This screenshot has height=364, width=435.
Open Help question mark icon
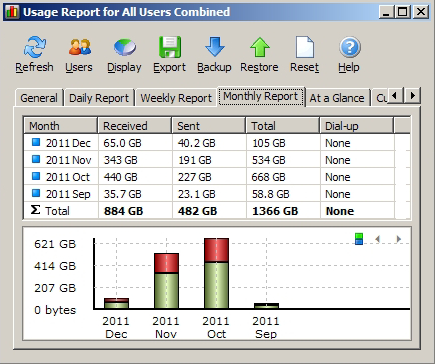click(350, 47)
